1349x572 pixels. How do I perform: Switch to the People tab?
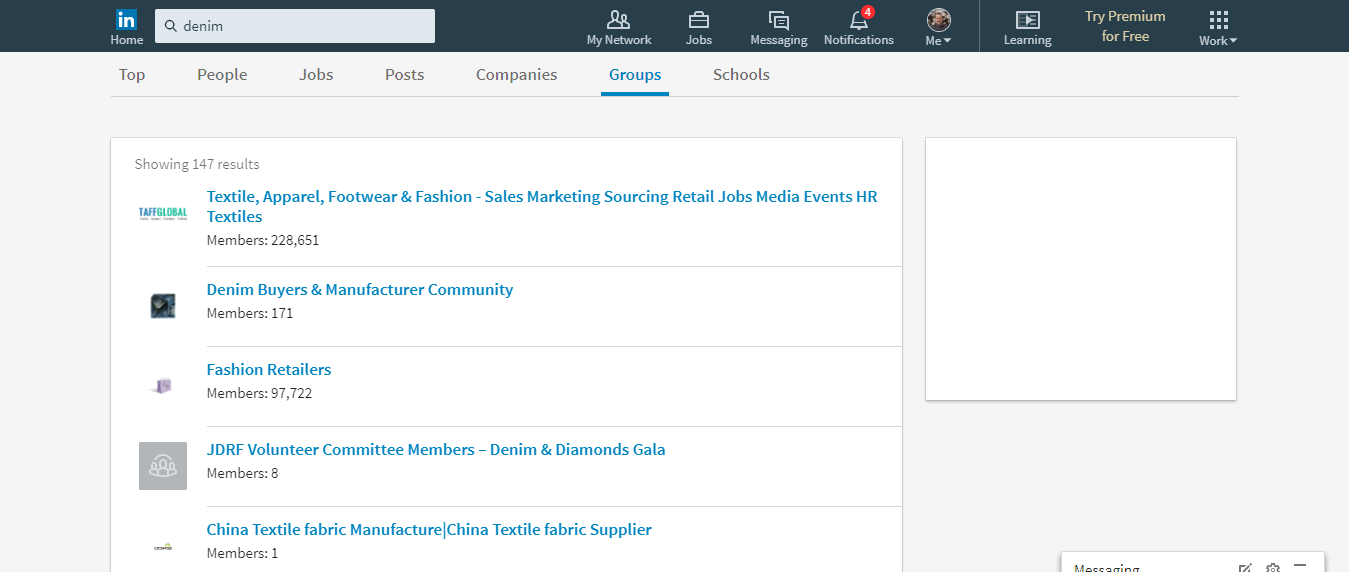(222, 75)
